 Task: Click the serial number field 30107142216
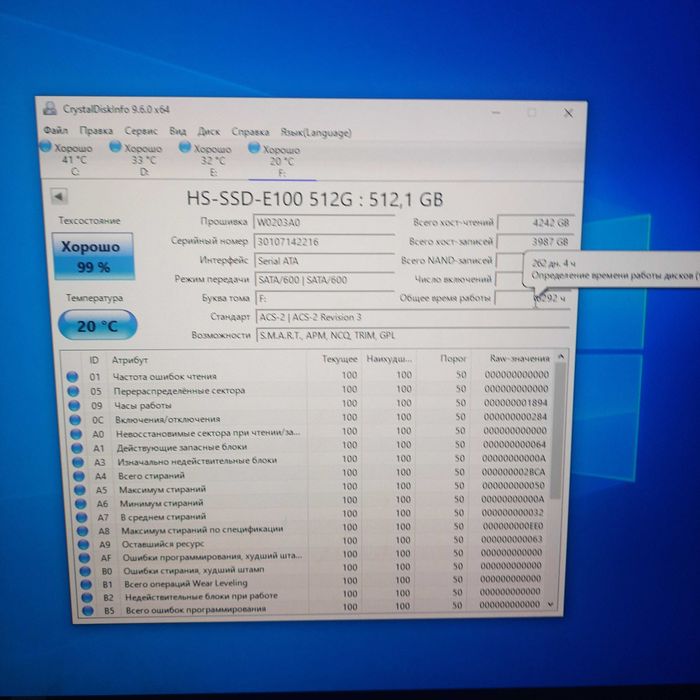pos(324,242)
